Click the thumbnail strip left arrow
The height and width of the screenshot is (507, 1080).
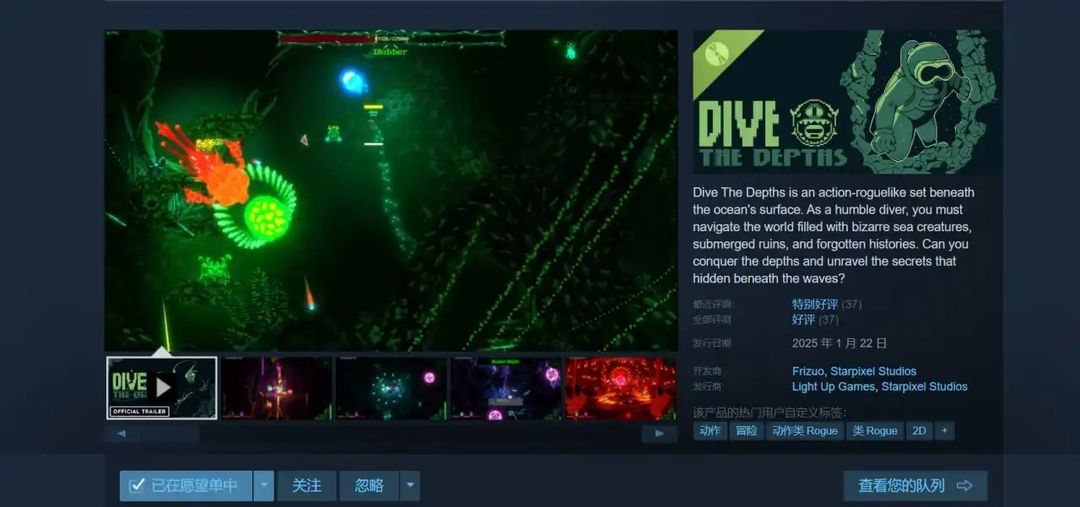tap(122, 433)
